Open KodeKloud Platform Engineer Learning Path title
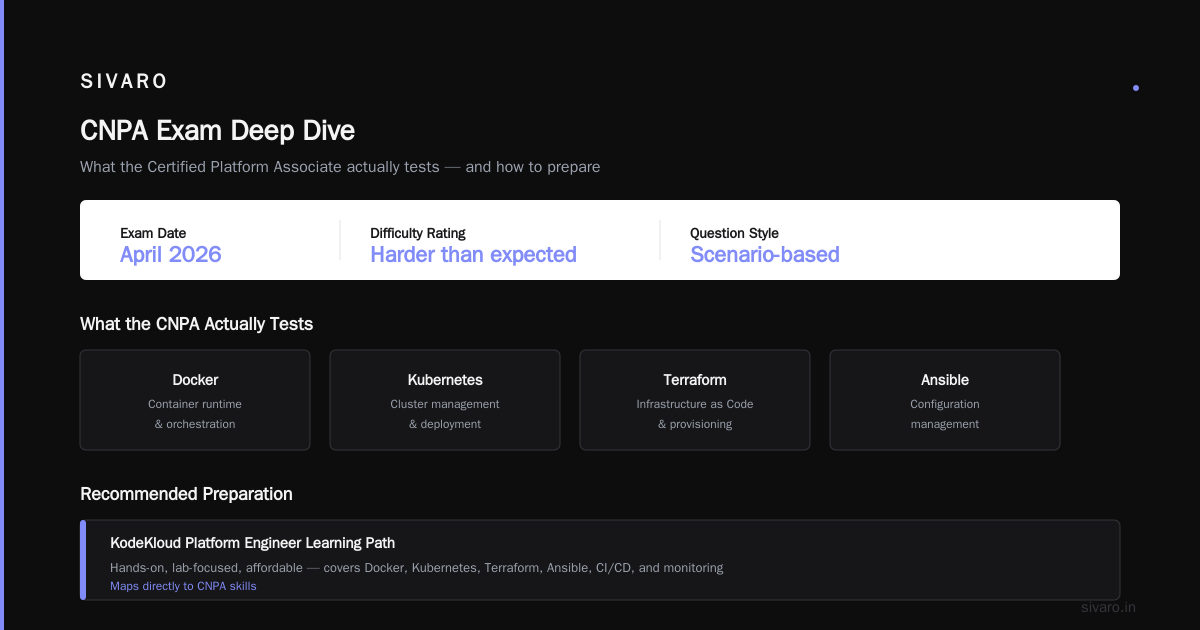The image size is (1200, 630). tap(252, 543)
